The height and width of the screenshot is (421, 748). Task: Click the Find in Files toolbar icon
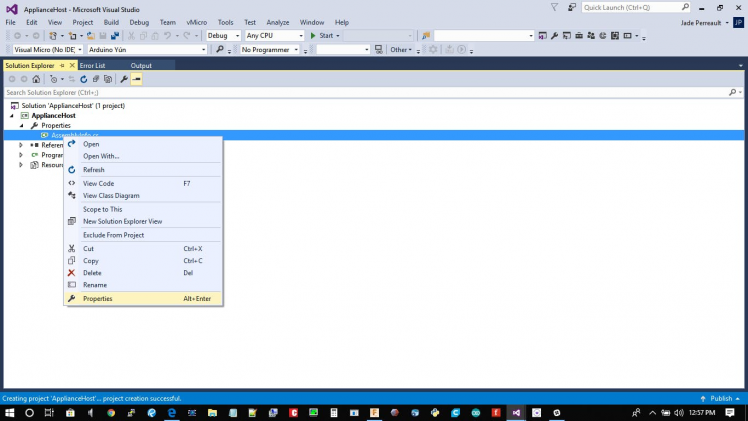[426, 36]
